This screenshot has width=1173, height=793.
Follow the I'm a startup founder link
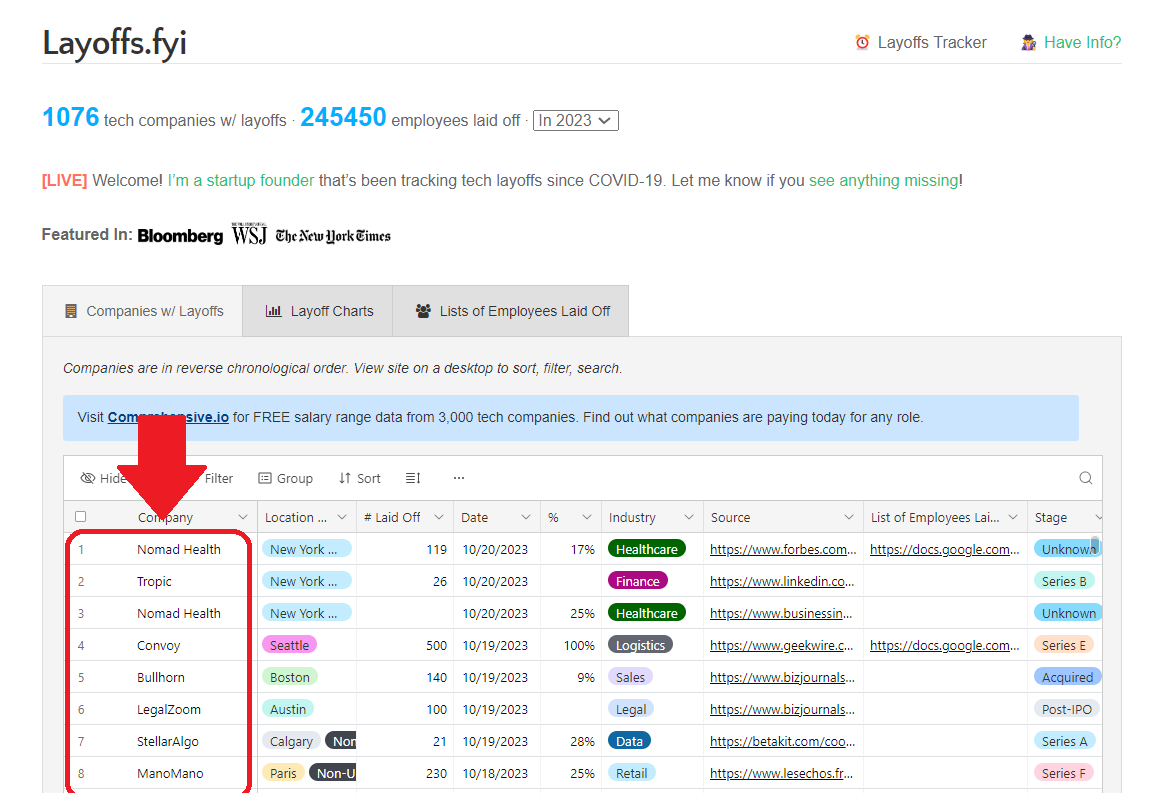tap(241, 180)
